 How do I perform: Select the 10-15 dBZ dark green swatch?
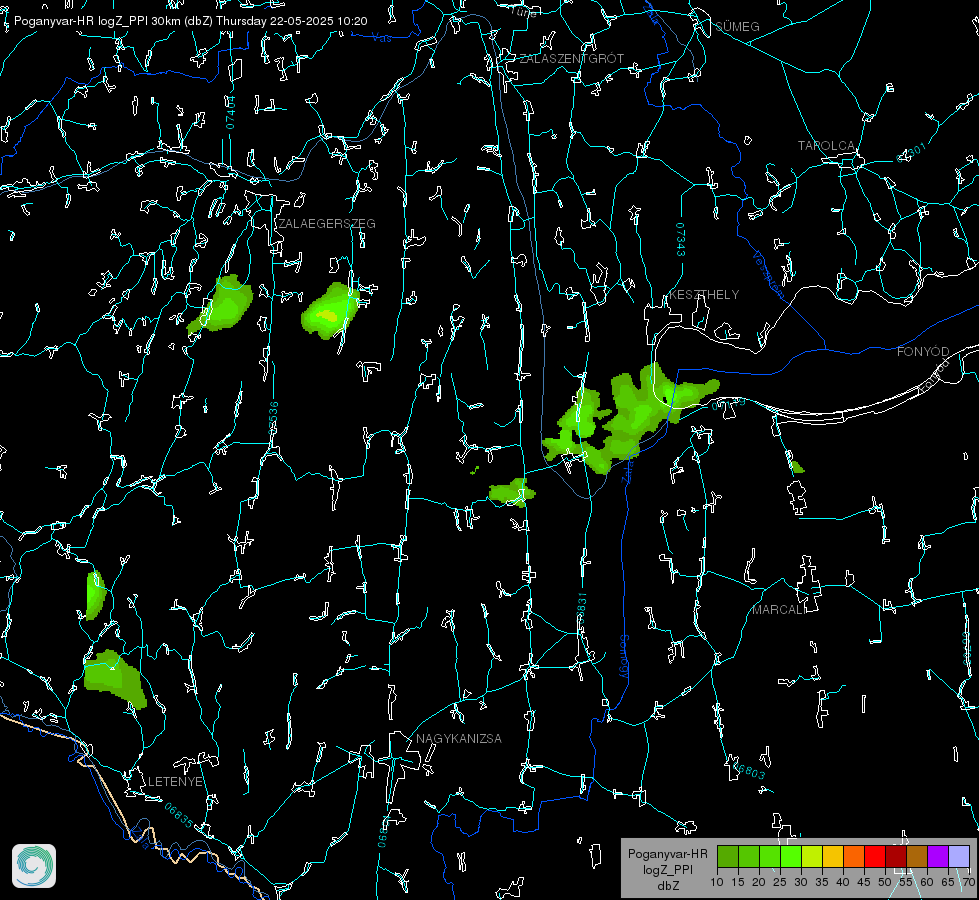point(728,856)
